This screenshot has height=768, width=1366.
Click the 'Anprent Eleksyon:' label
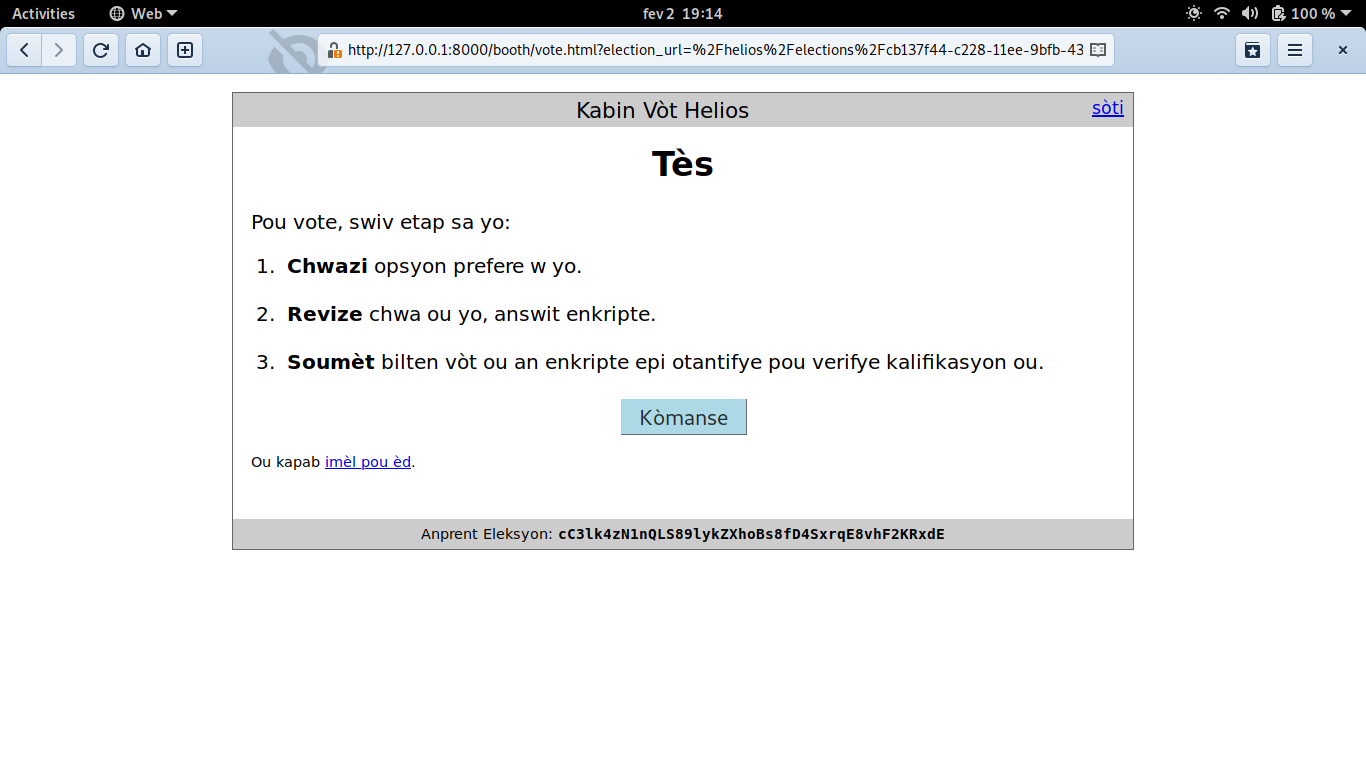(487, 534)
